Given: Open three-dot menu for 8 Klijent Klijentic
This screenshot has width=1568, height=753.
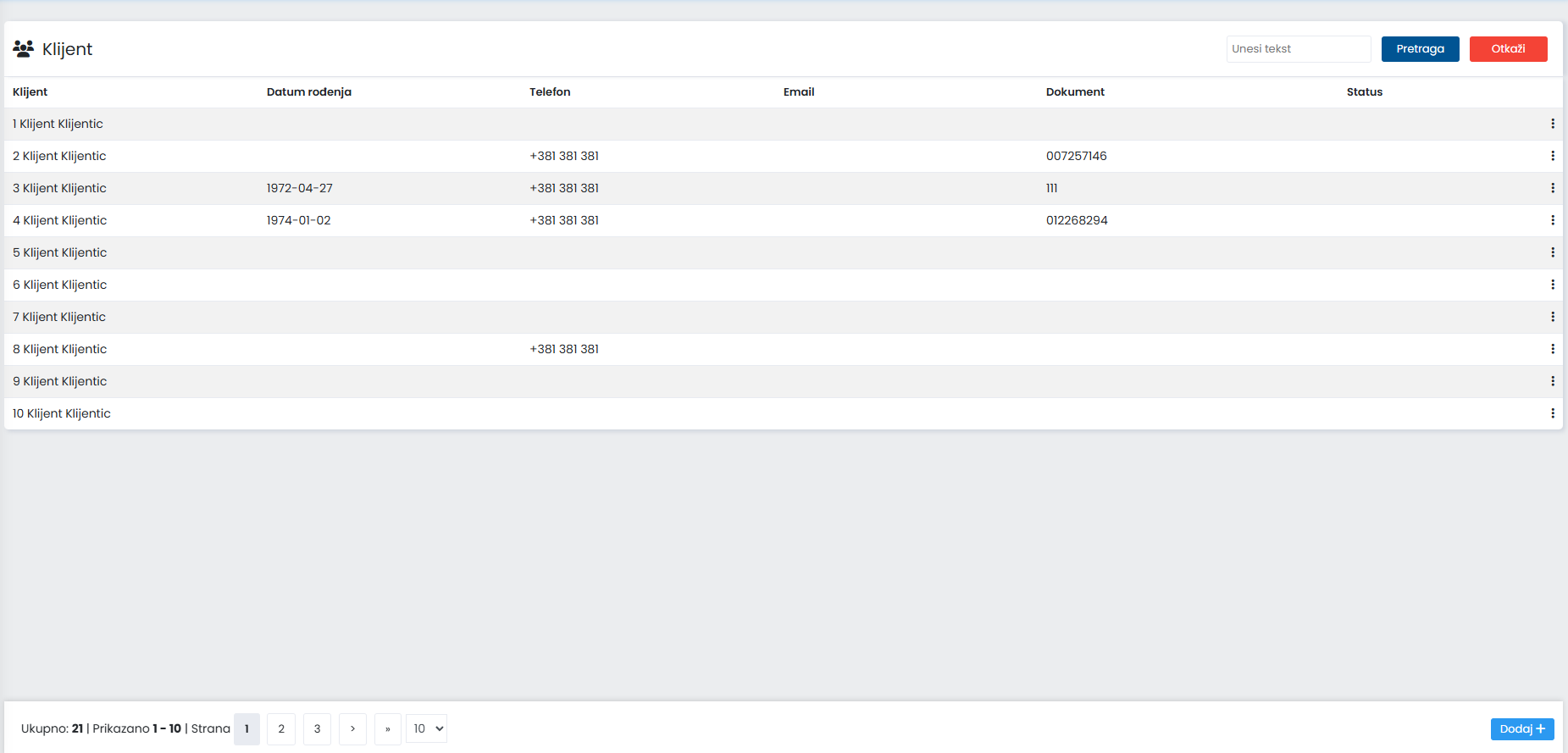Looking at the screenshot, I should (1552, 349).
